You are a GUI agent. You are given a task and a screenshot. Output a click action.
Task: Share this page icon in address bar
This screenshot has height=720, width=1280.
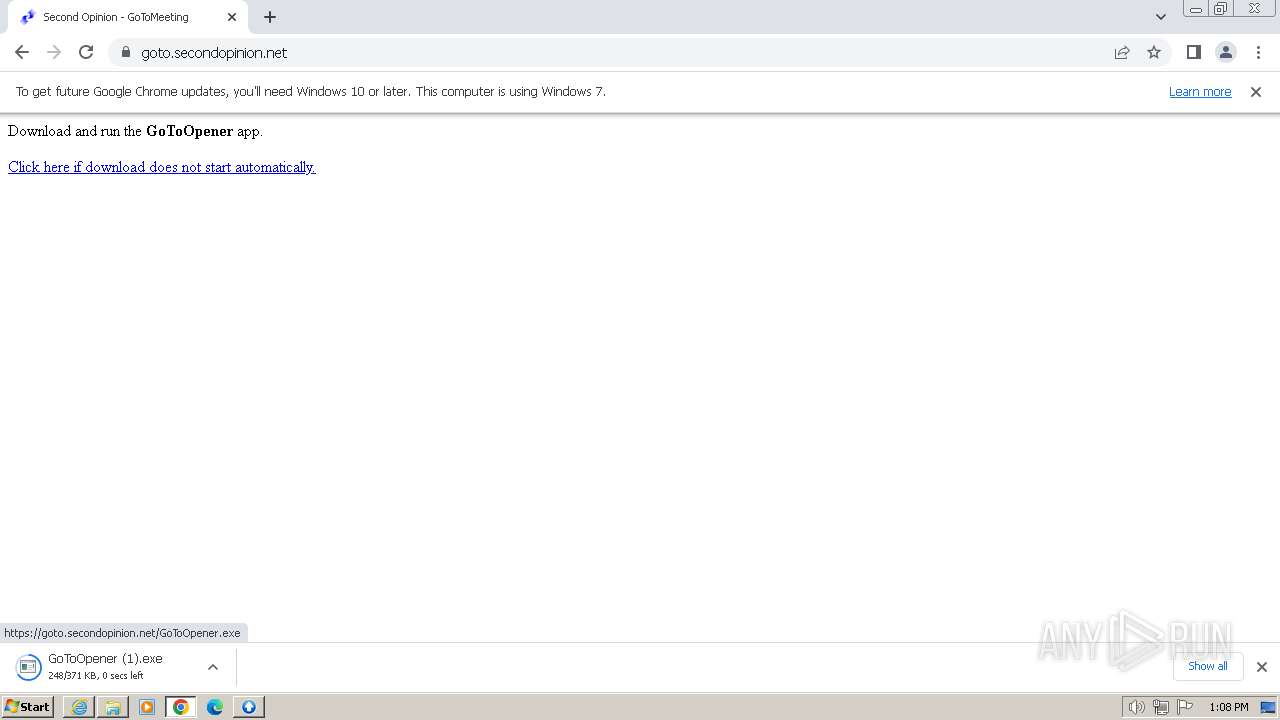click(1122, 52)
